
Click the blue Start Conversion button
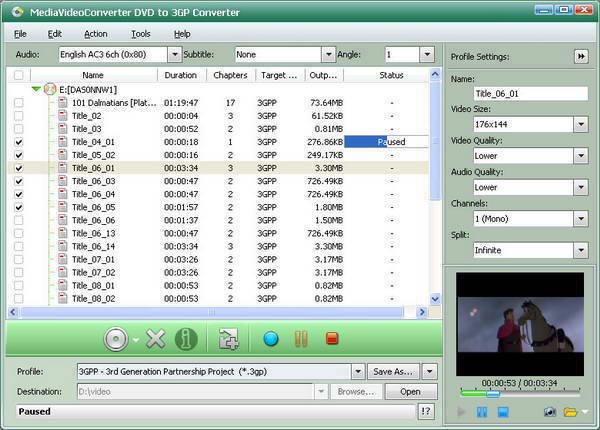(x=271, y=339)
